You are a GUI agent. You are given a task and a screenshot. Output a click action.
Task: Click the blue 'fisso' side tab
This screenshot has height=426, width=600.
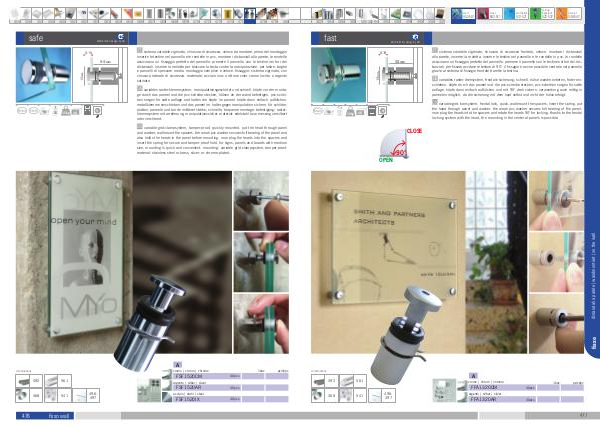[594, 342]
